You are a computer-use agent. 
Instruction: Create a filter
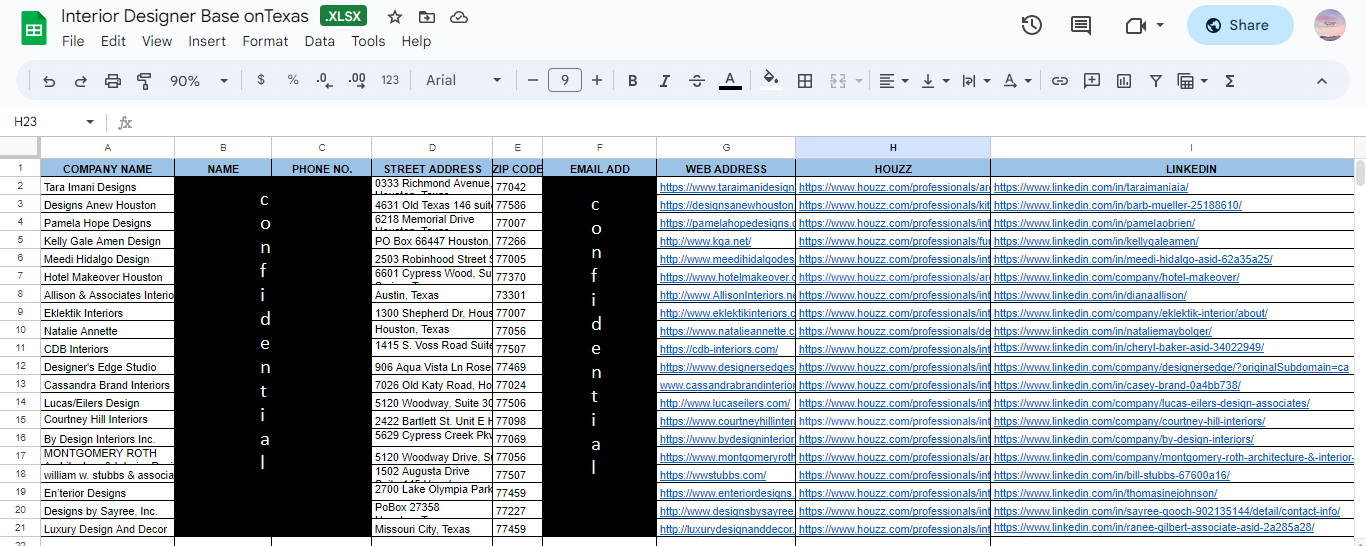1156,81
